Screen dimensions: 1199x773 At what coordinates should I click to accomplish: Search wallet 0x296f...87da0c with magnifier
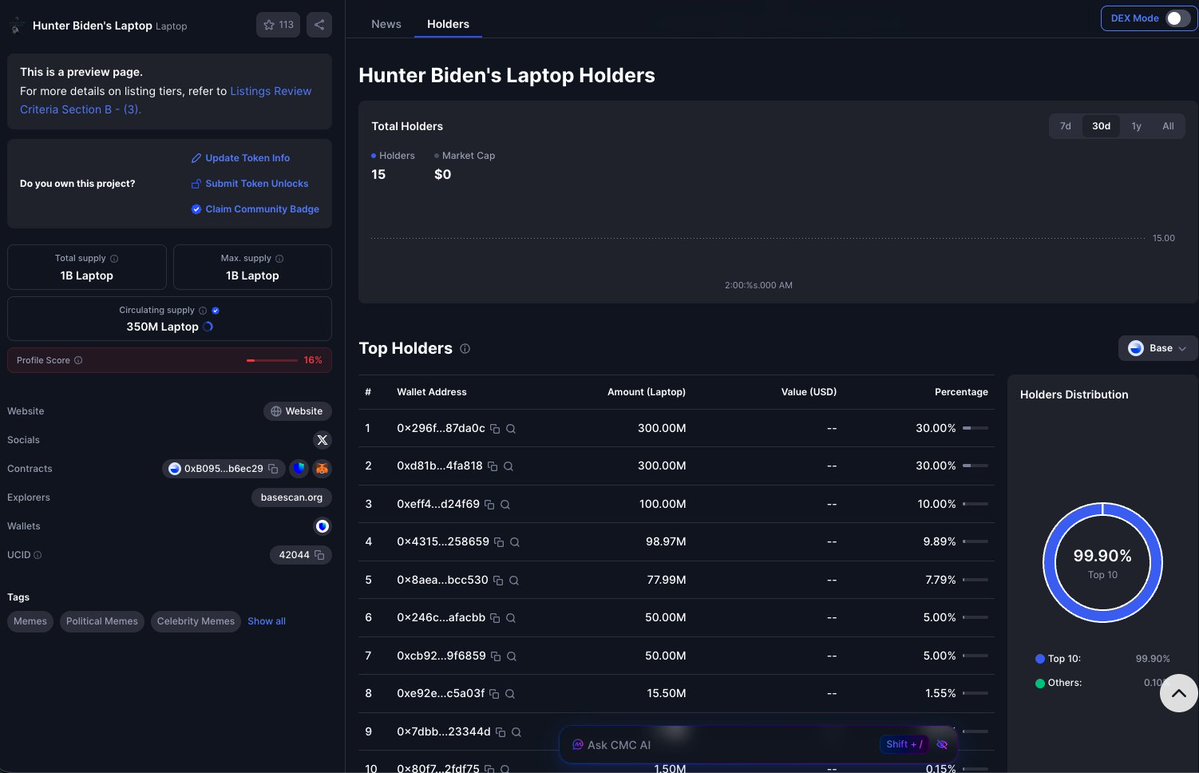click(x=511, y=429)
